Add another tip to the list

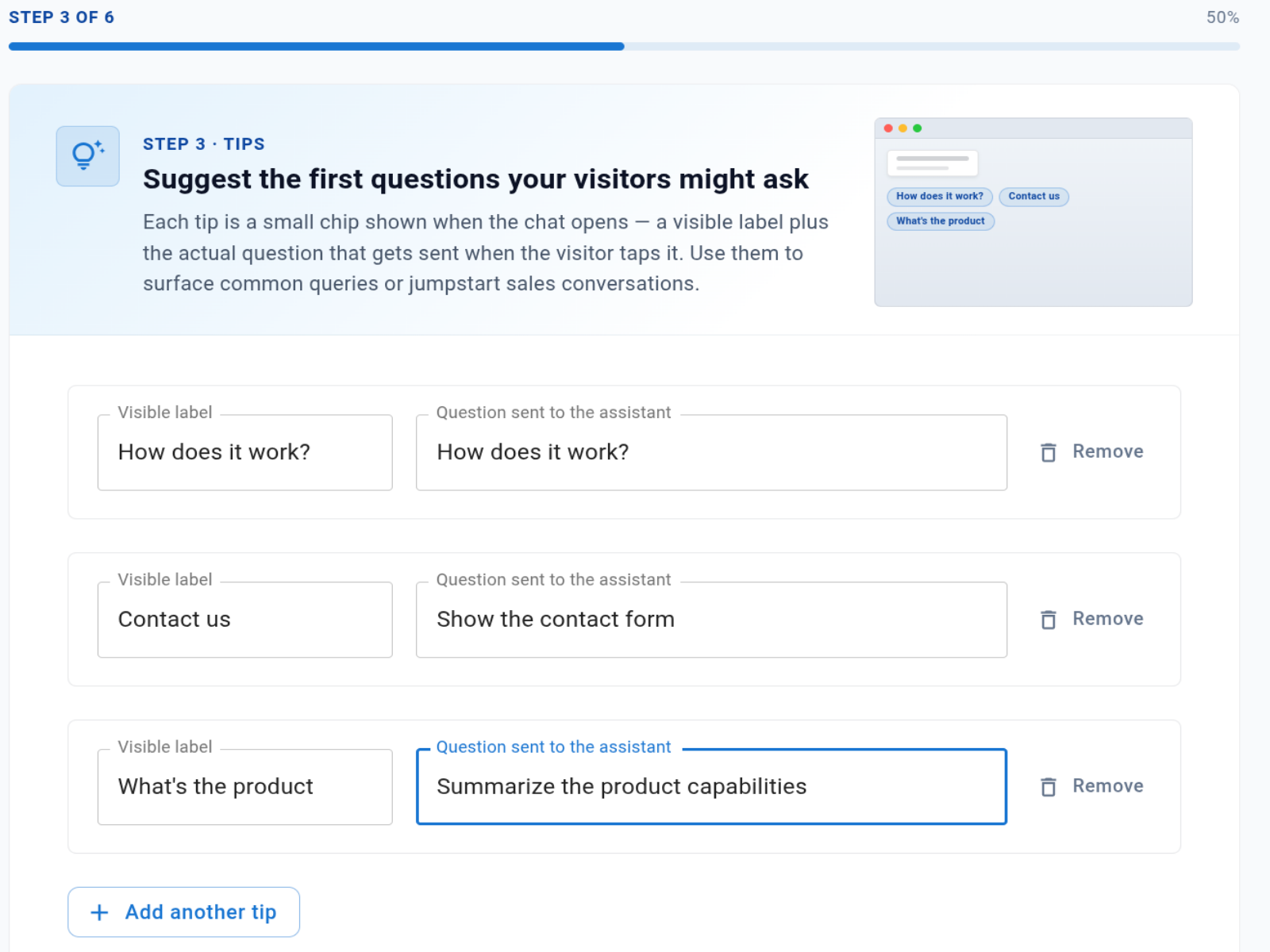click(183, 912)
